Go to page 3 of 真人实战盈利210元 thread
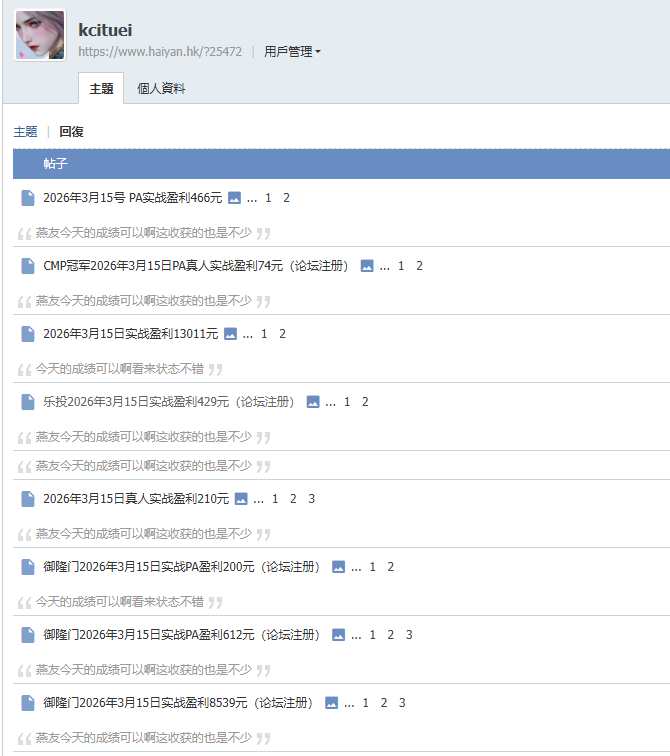Image resolution: width=670 pixels, height=756 pixels. 312,499
